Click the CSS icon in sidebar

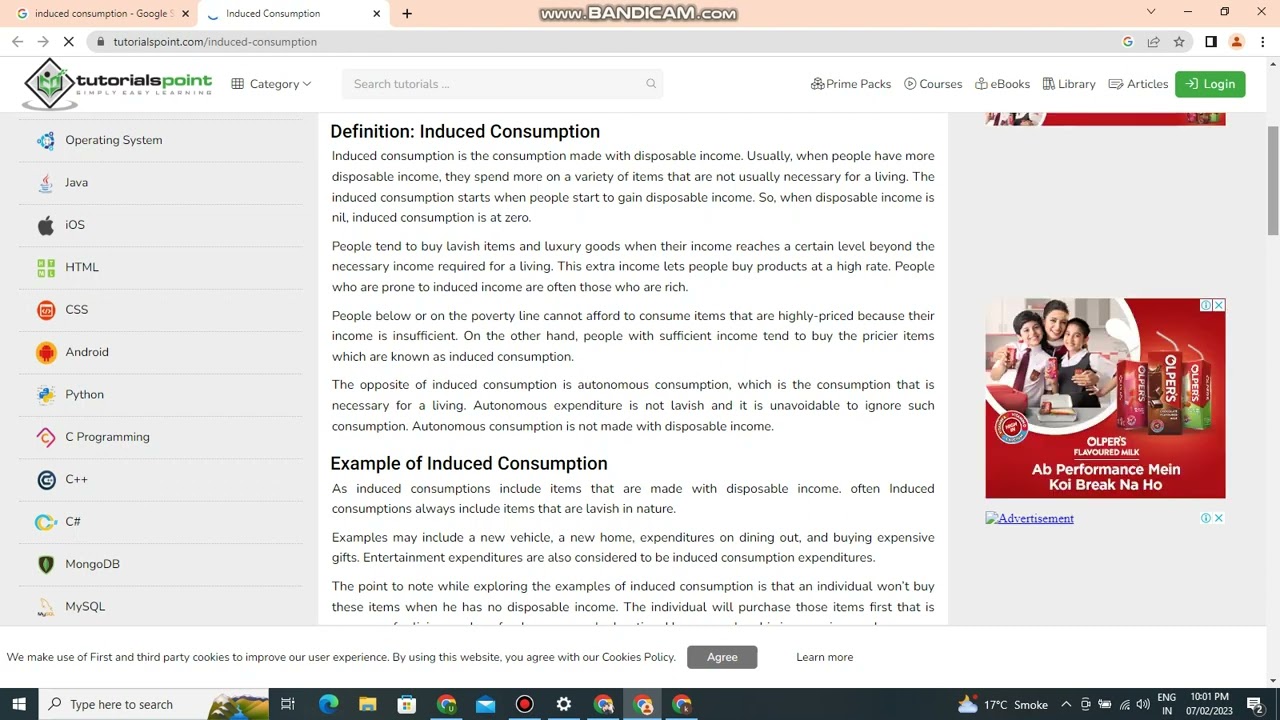(46, 310)
